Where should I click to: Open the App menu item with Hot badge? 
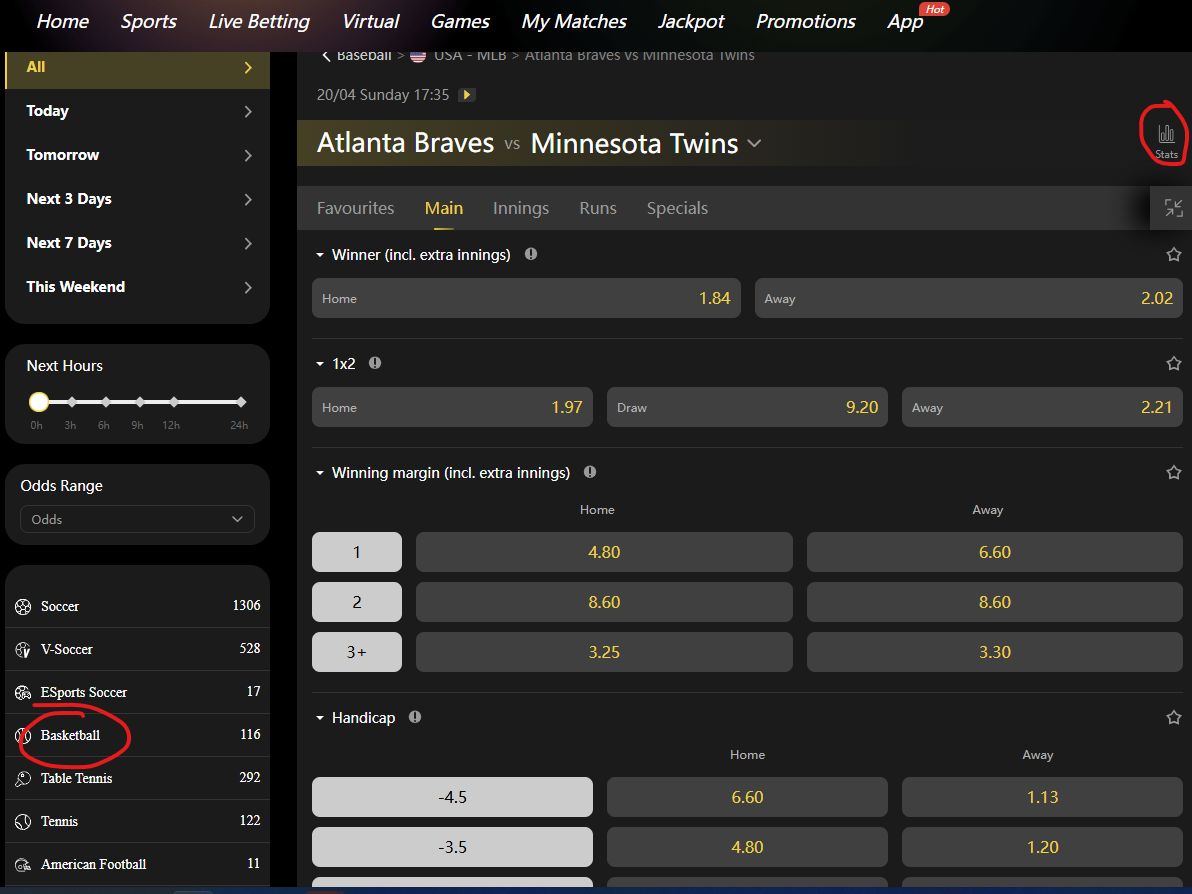pos(905,21)
